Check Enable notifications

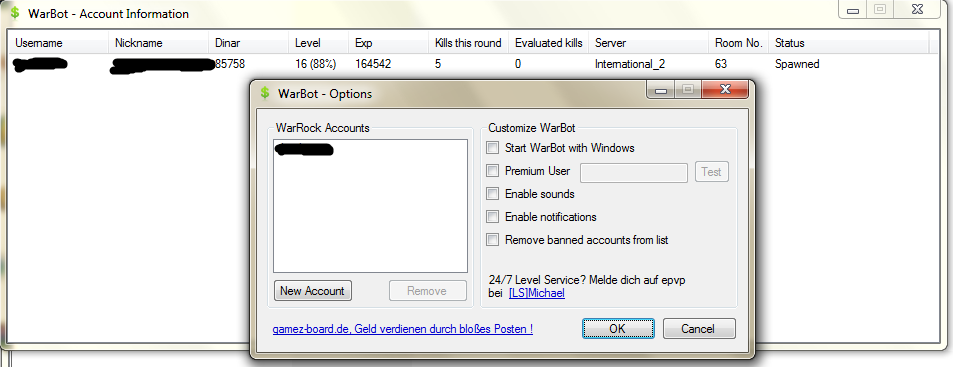pyautogui.click(x=492, y=217)
